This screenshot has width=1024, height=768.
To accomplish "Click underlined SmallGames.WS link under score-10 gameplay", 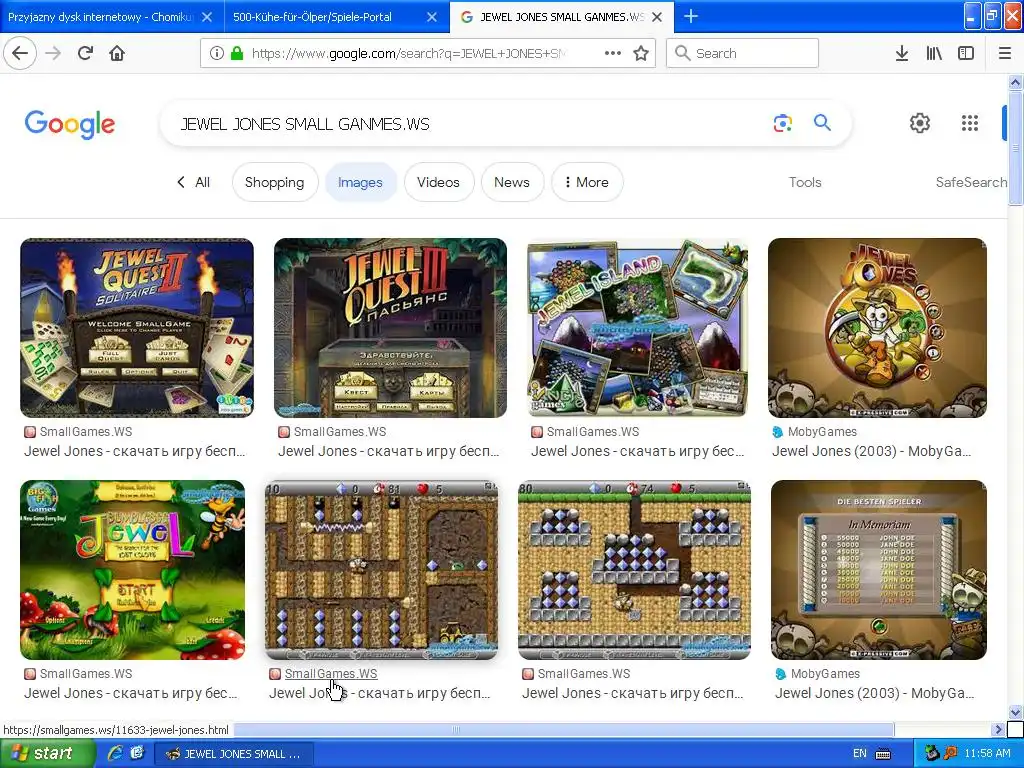I will pos(330,673).
